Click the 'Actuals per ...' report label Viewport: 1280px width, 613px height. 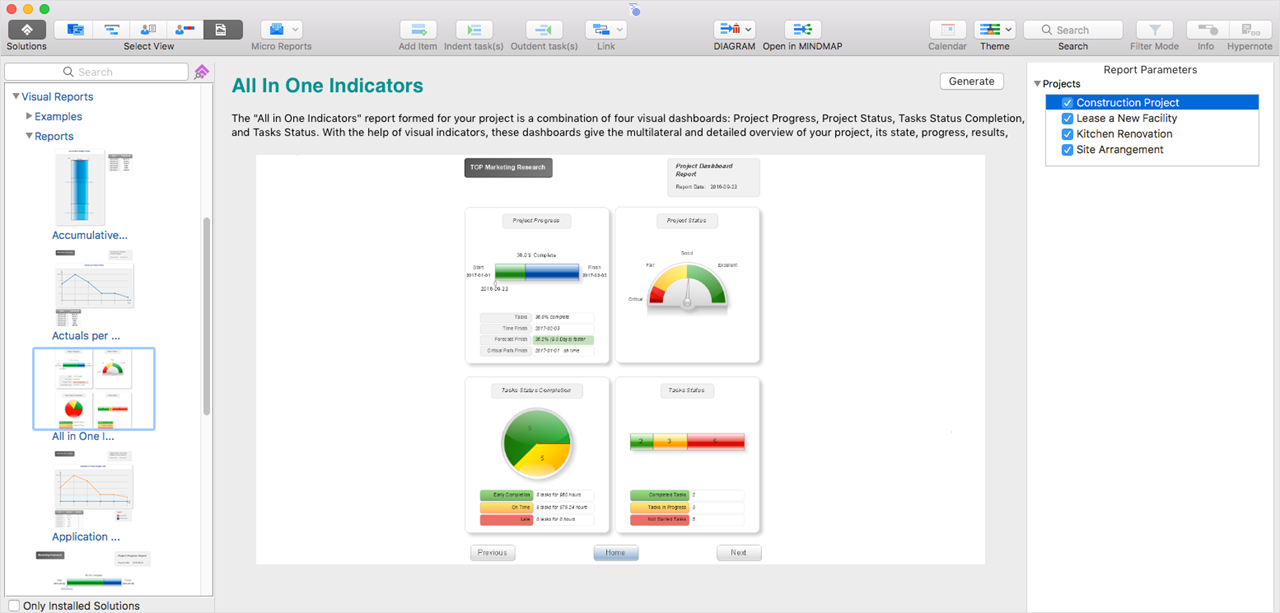(x=86, y=336)
